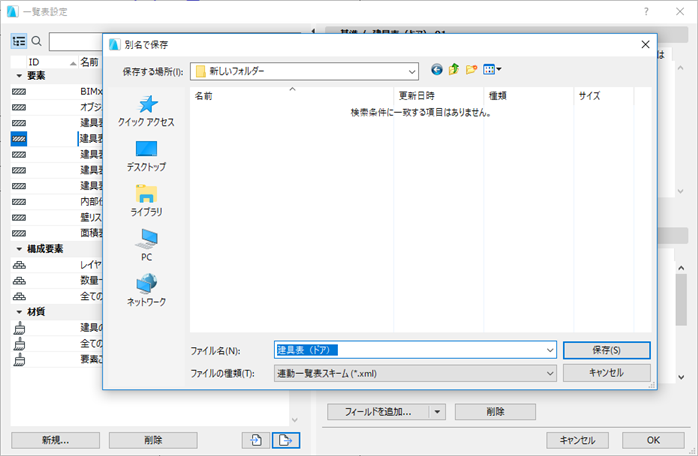Viewport: 698px width, 456px height.
Task: Click the search magnifier in scheme settings
Action: coord(37,41)
